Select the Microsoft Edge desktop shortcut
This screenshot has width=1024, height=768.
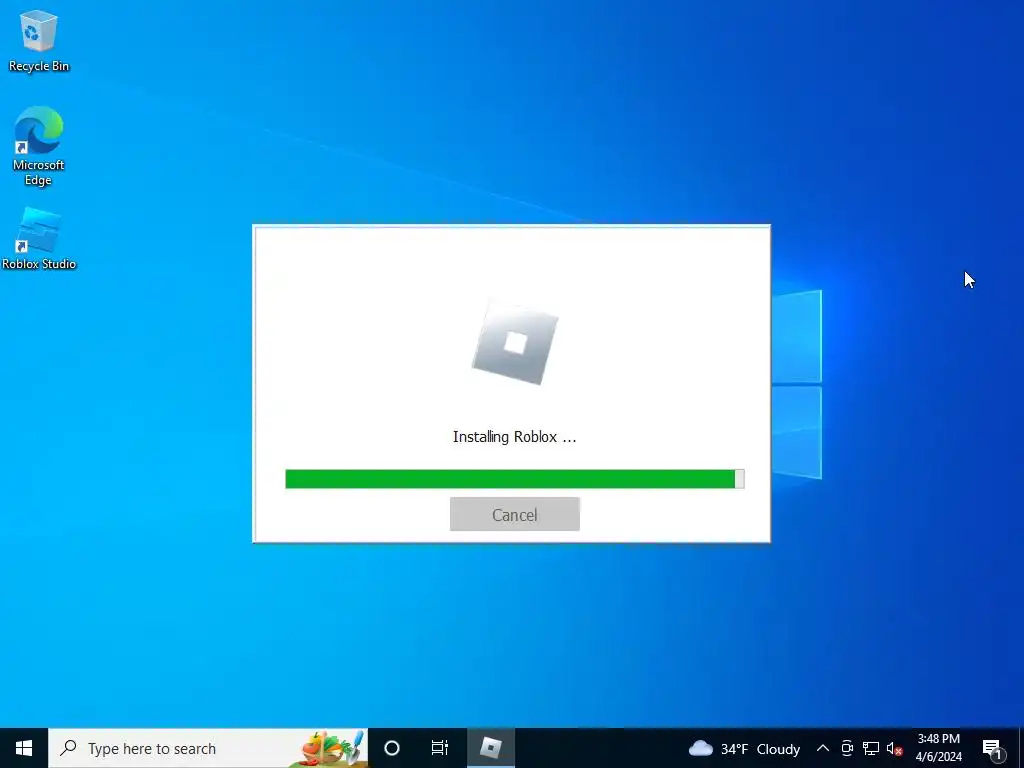point(39,146)
